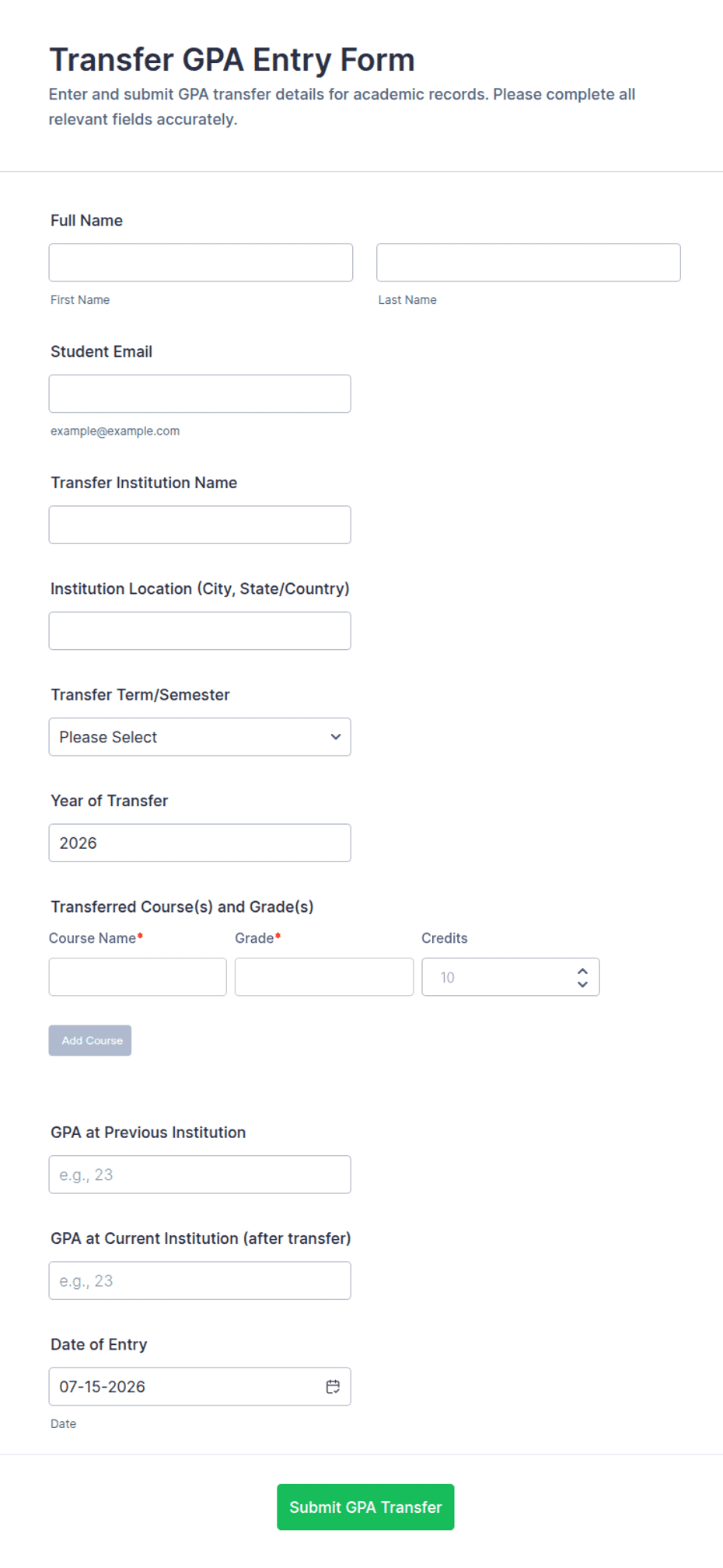Click the Date of Entry field 07-15-2026

tap(200, 1386)
